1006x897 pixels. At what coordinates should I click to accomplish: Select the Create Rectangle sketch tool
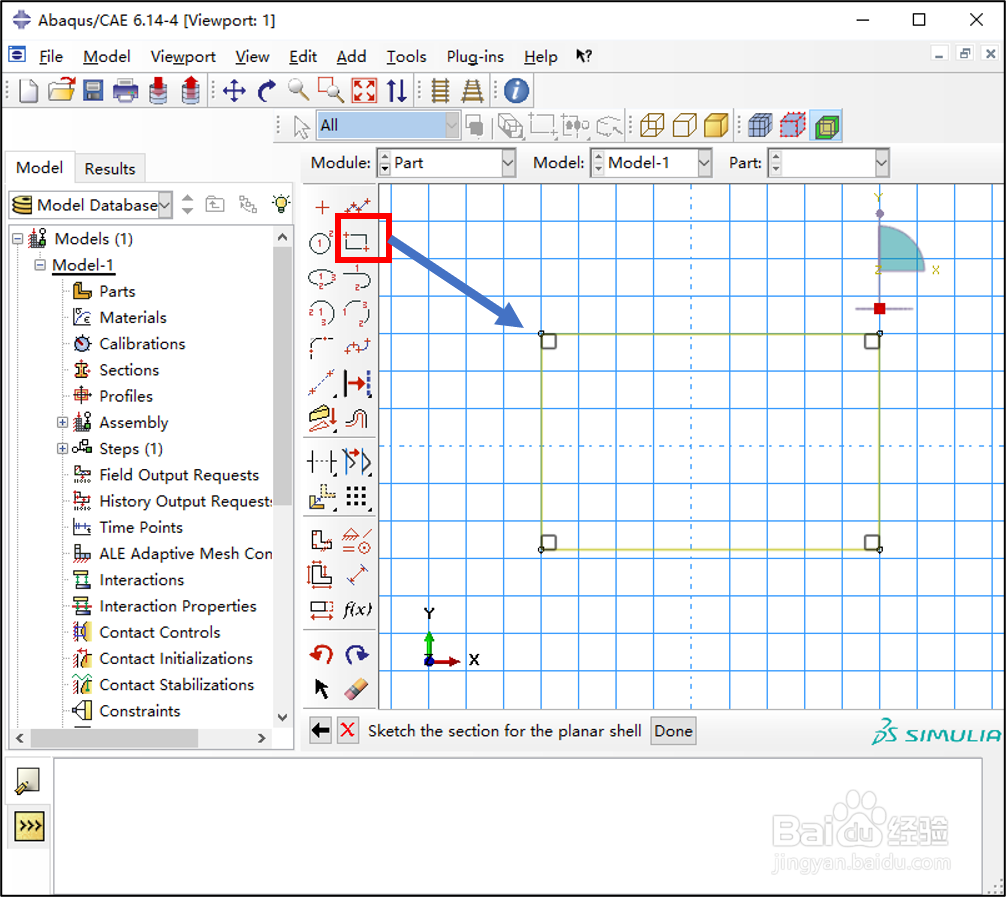pyautogui.click(x=357, y=242)
